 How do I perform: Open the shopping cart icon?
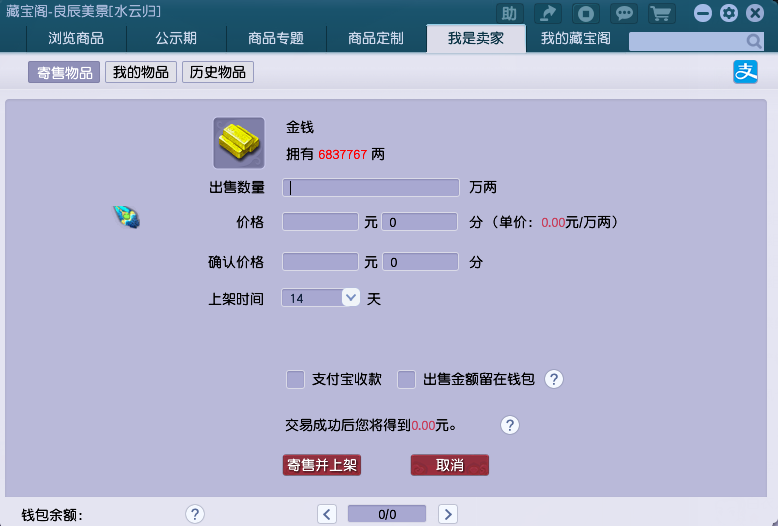(x=660, y=13)
